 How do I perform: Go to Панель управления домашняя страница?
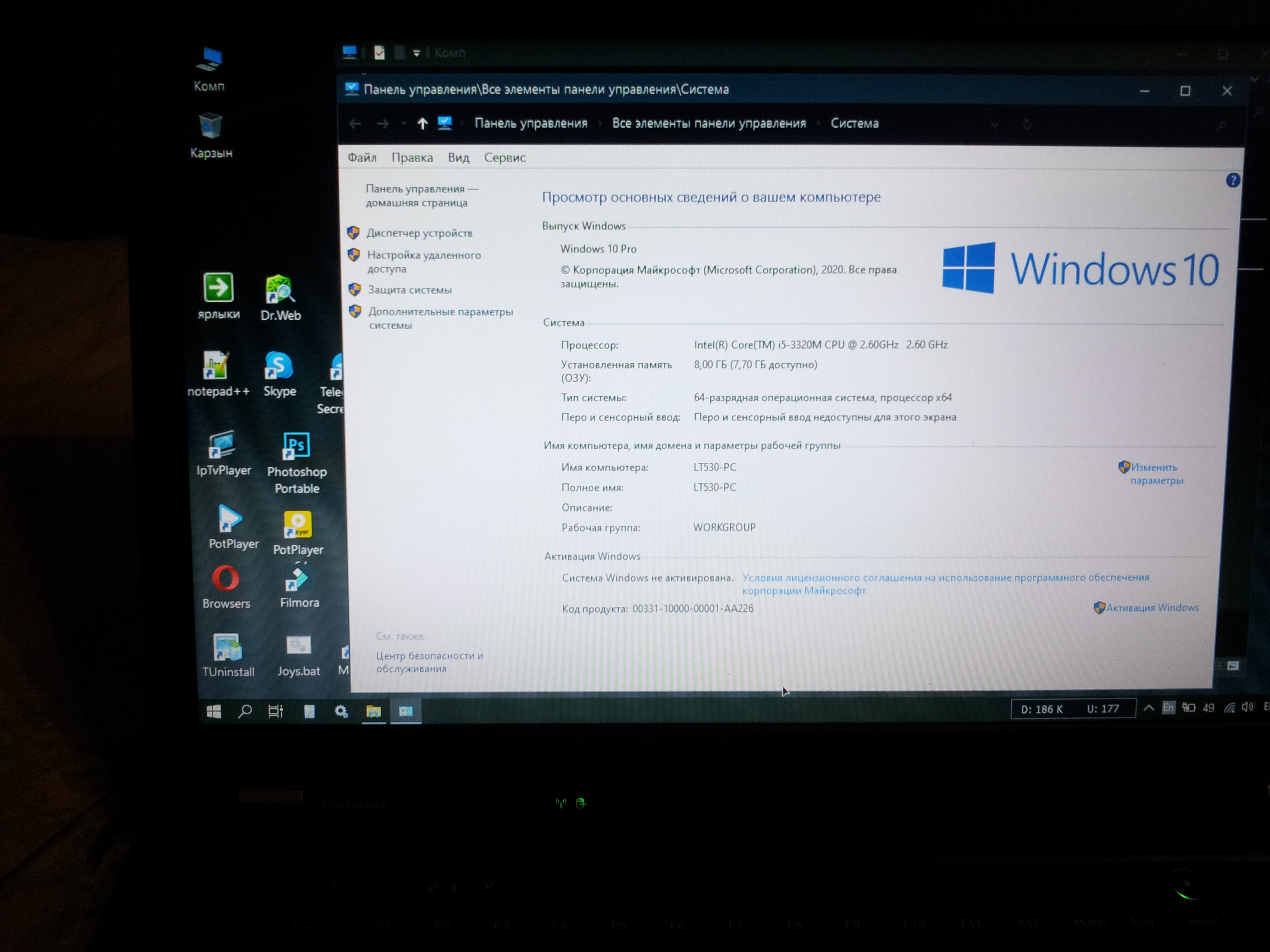coord(421,196)
